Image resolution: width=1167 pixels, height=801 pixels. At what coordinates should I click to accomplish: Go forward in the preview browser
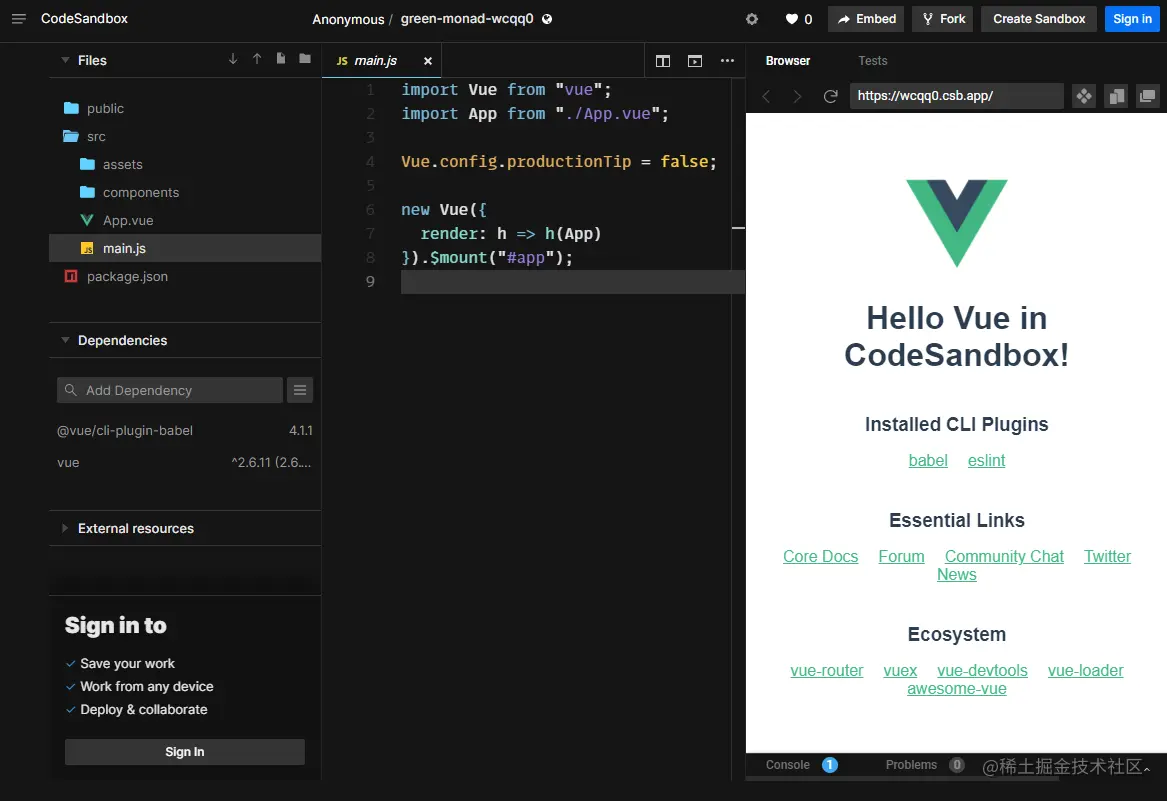[x=797, y=96]
